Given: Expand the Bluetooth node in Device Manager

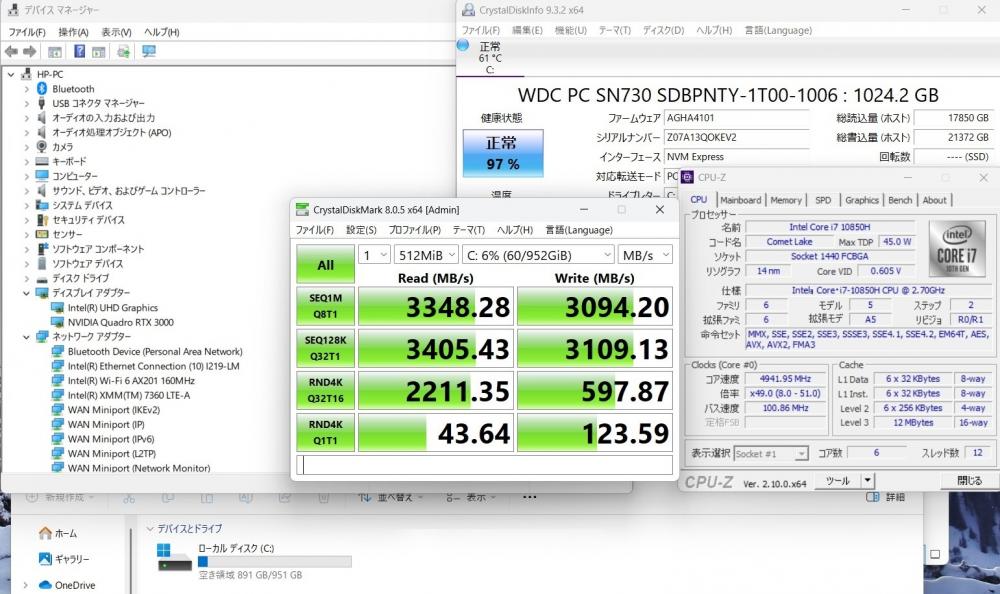Looking at the screenshot, I should (26, 89).
